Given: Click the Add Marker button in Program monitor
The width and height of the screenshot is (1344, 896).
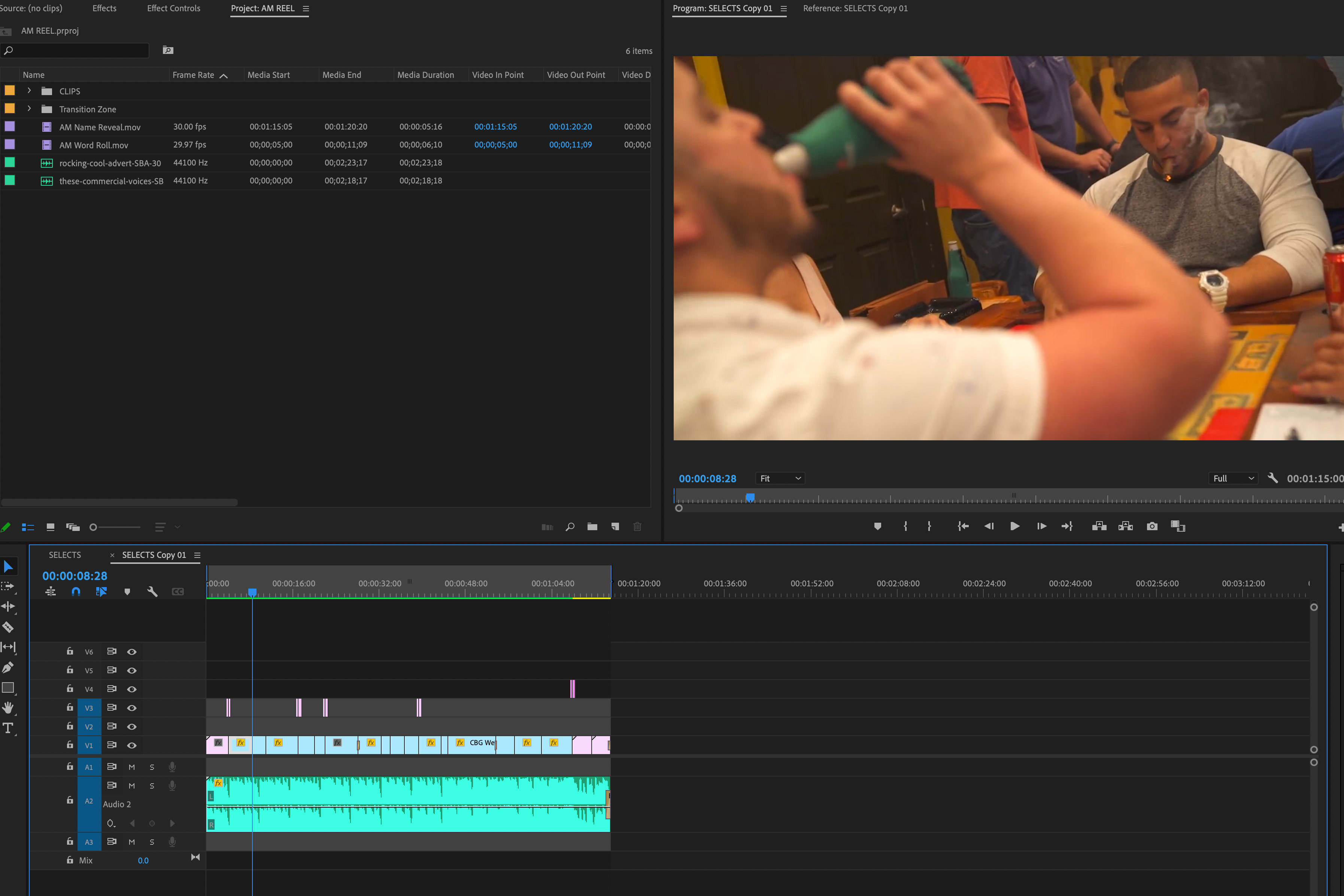Looking at the screenshot, I should coord(877,526).
